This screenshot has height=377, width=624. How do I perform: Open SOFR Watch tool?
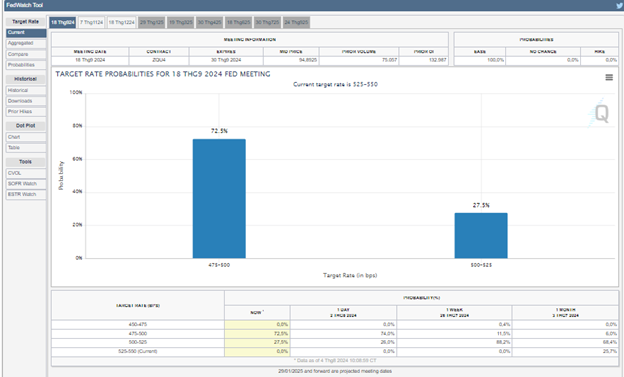26,184
